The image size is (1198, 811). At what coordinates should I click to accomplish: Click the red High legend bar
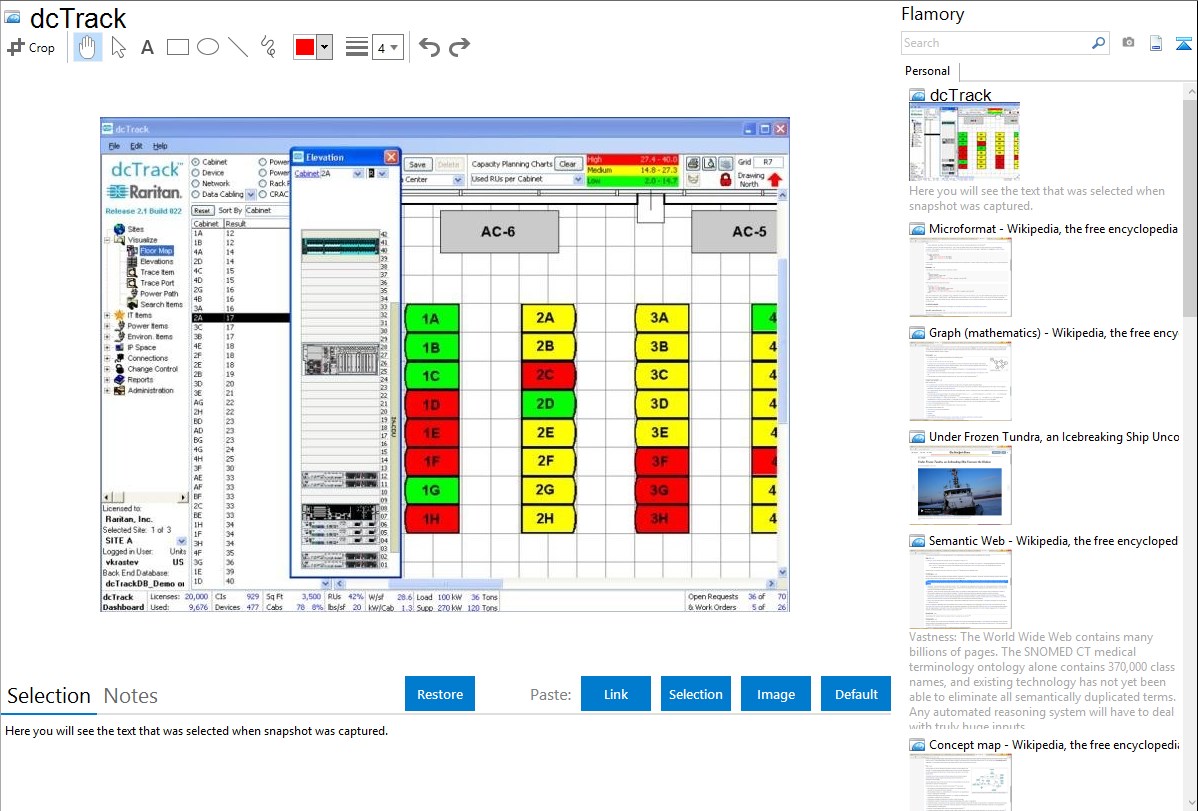tap(633, 159)
